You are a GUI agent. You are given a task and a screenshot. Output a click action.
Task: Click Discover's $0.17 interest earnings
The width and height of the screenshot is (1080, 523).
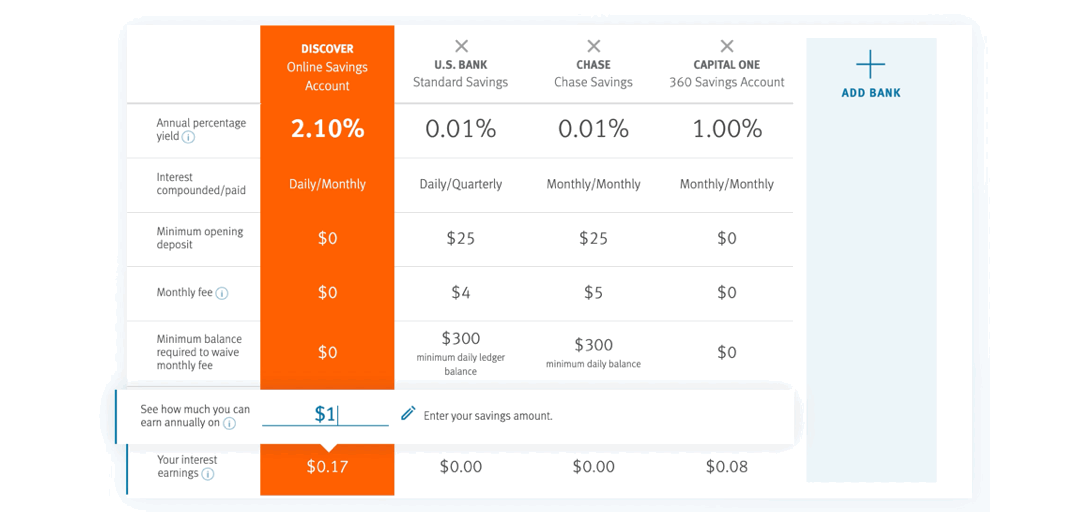327,466
